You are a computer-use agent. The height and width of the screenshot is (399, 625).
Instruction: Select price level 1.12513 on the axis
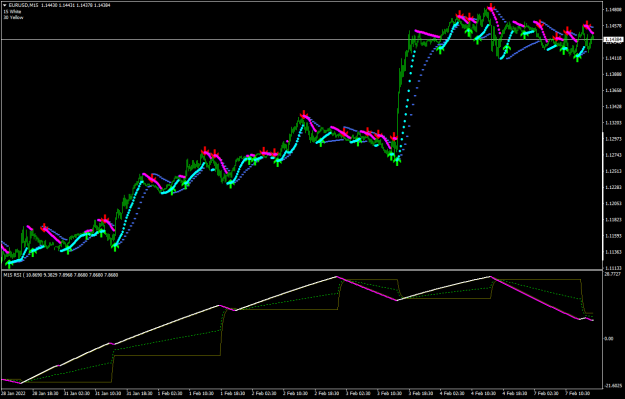(x=613, y=171)
